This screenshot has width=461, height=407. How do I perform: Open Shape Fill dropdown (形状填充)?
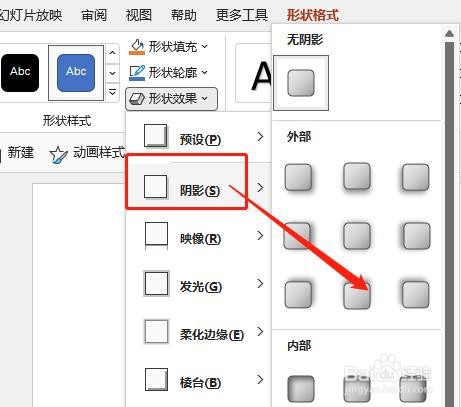tap(168, 47)
